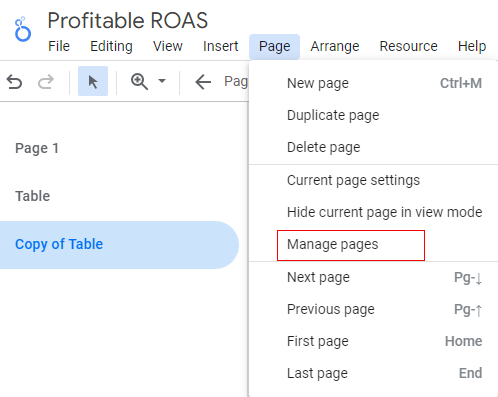This screenshot has width=498, height=397.
Task: Click the Looker Studio logo icon
Action: click(x=23, y=29)
